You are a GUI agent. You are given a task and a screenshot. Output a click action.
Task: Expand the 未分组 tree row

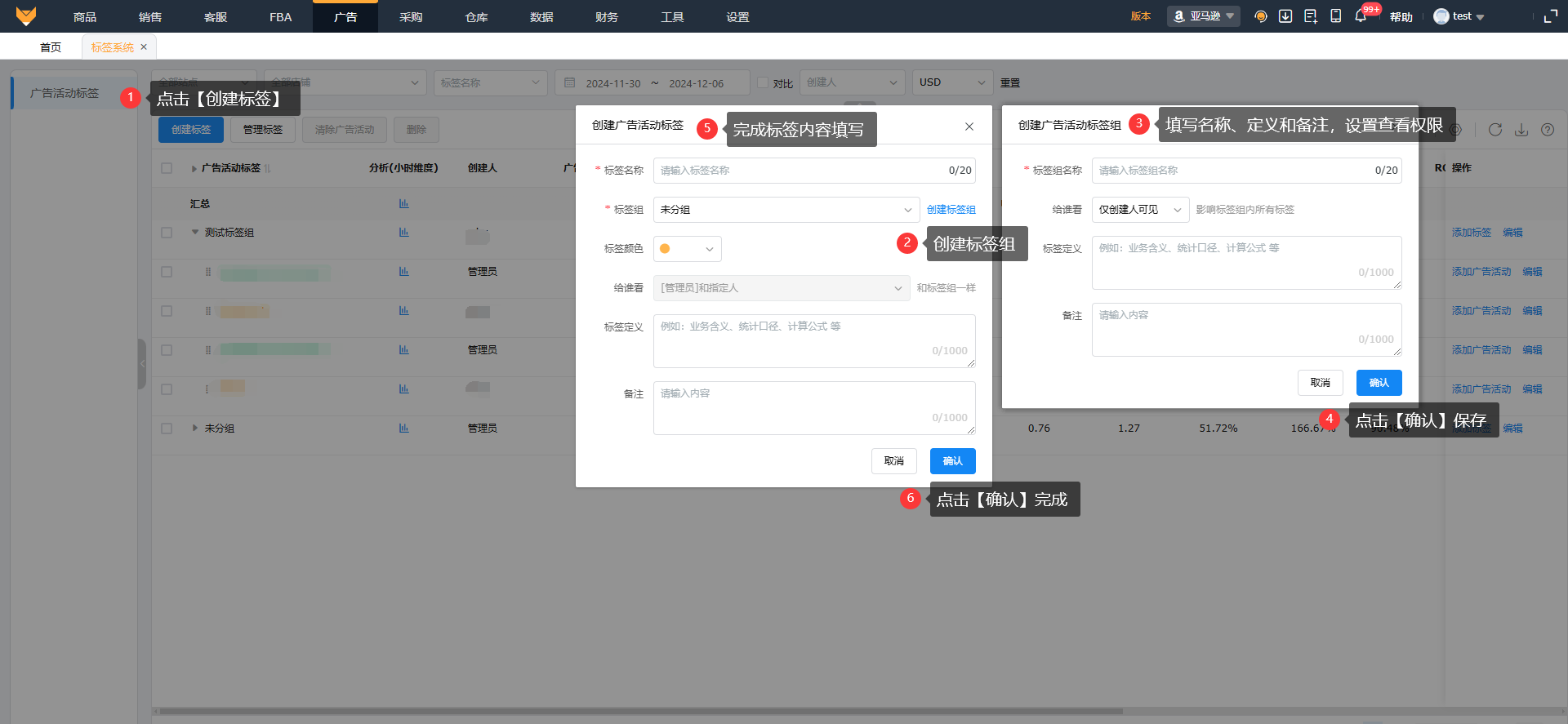click(x=195, y=429)
